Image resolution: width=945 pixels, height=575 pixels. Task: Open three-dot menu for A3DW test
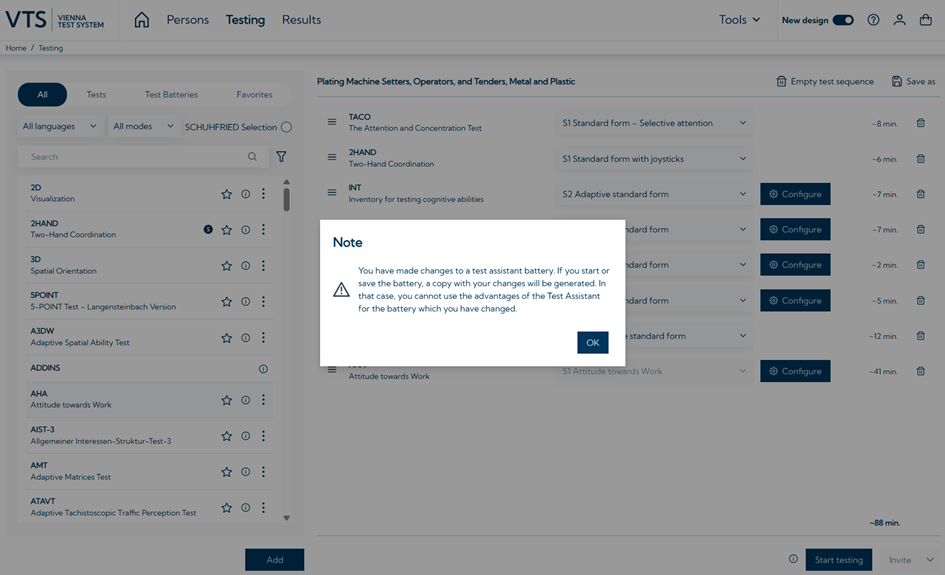tap(263, 338)
